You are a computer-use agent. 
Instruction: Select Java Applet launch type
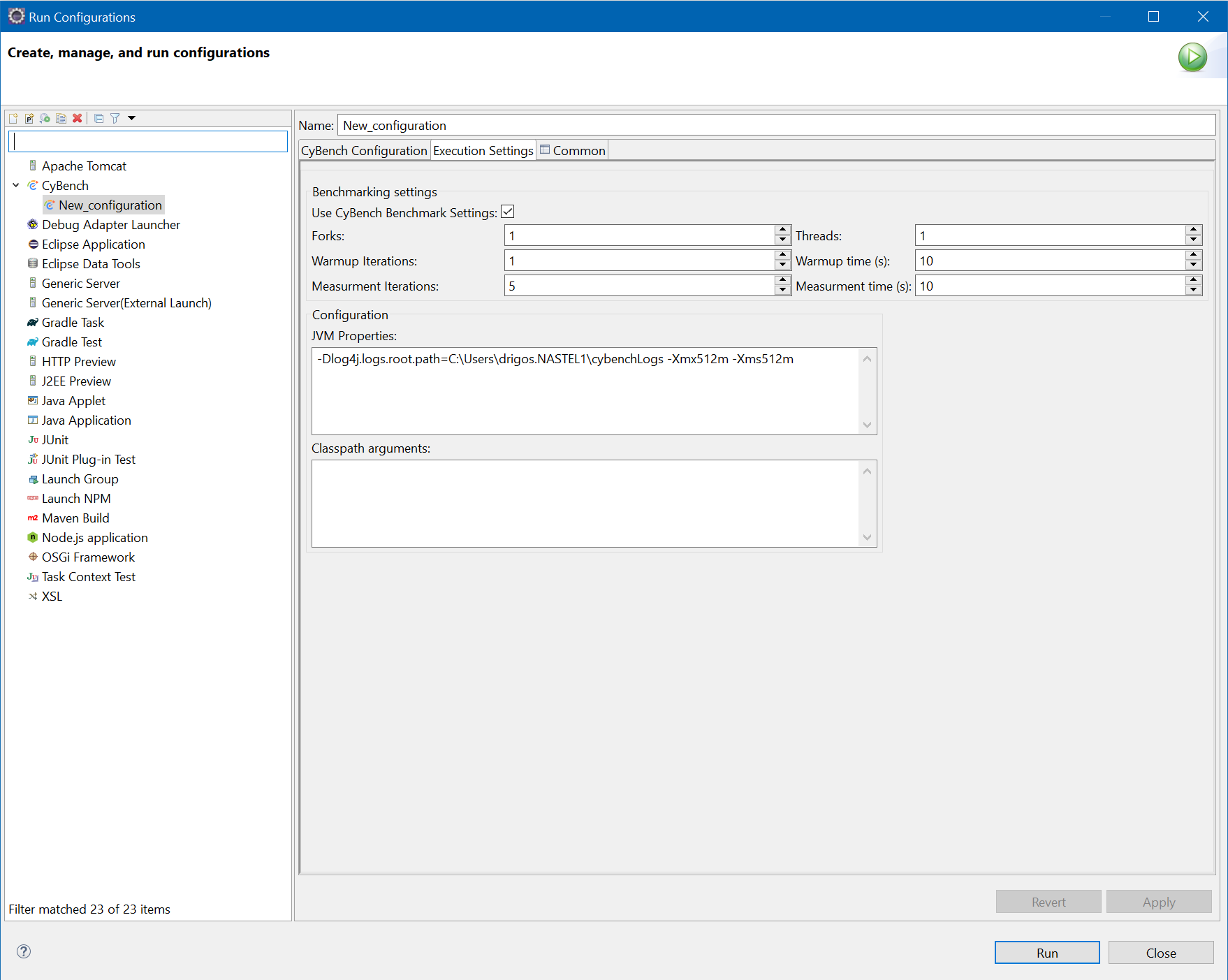tap(73, 400)
